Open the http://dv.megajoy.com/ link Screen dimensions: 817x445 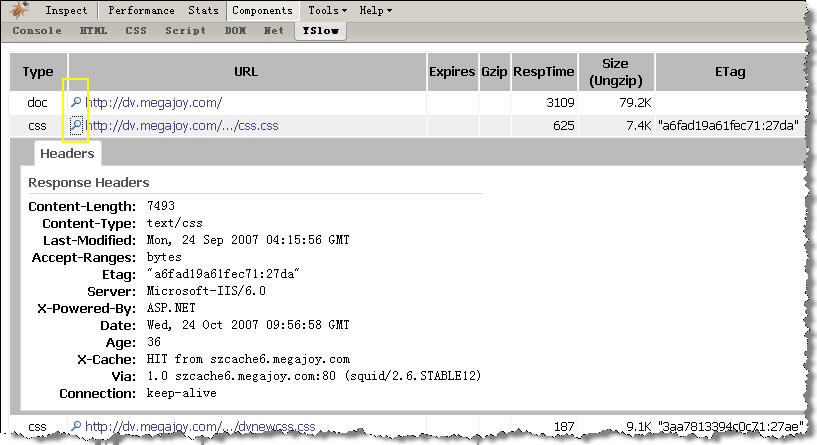click(x=153, y=102)
